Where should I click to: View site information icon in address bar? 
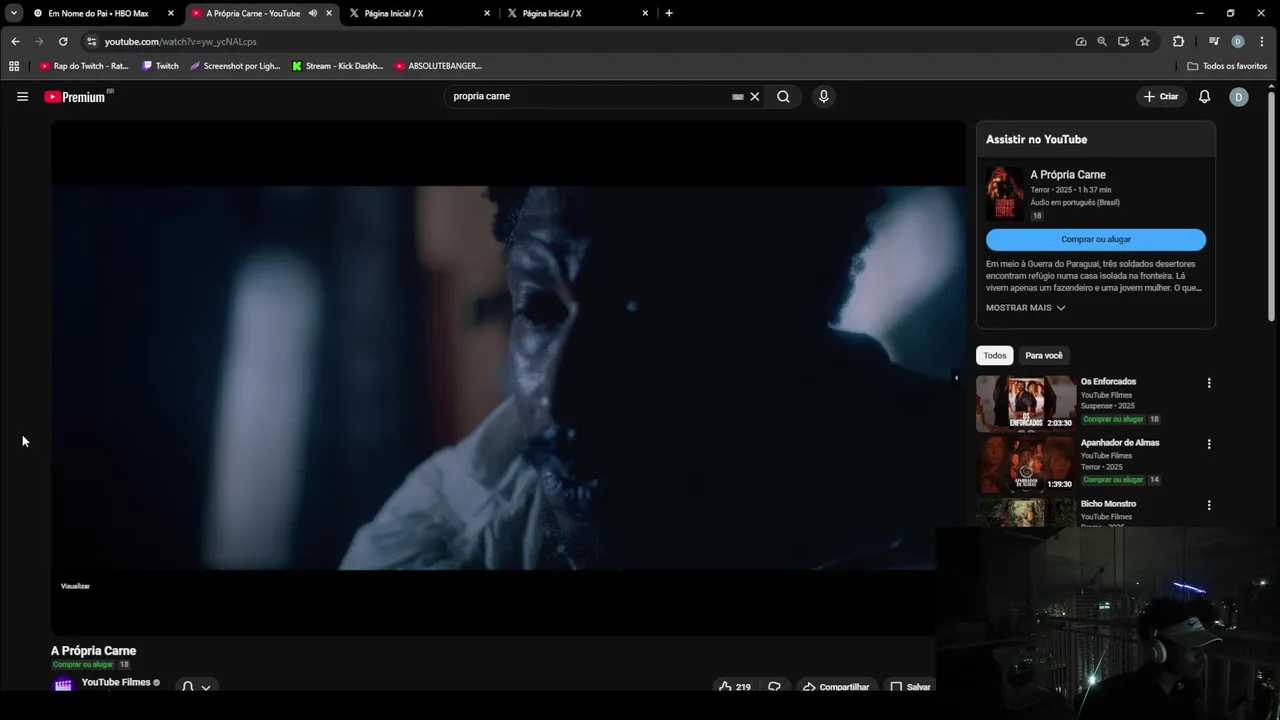(x=91, y=42)
